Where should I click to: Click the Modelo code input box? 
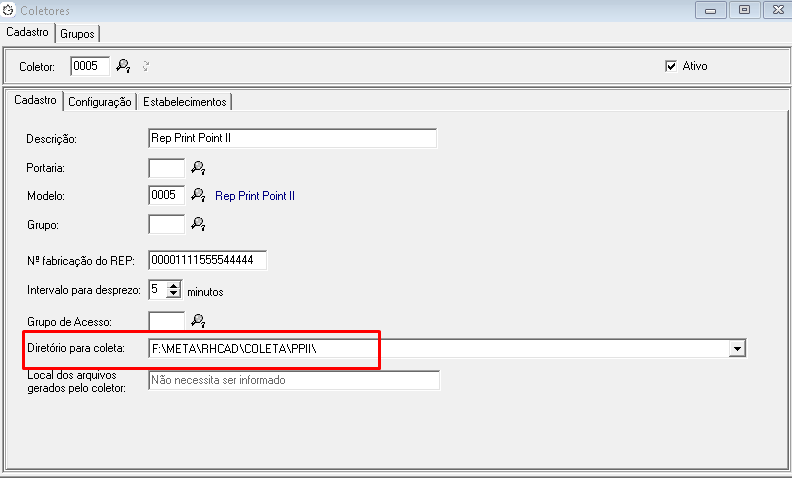166,195
